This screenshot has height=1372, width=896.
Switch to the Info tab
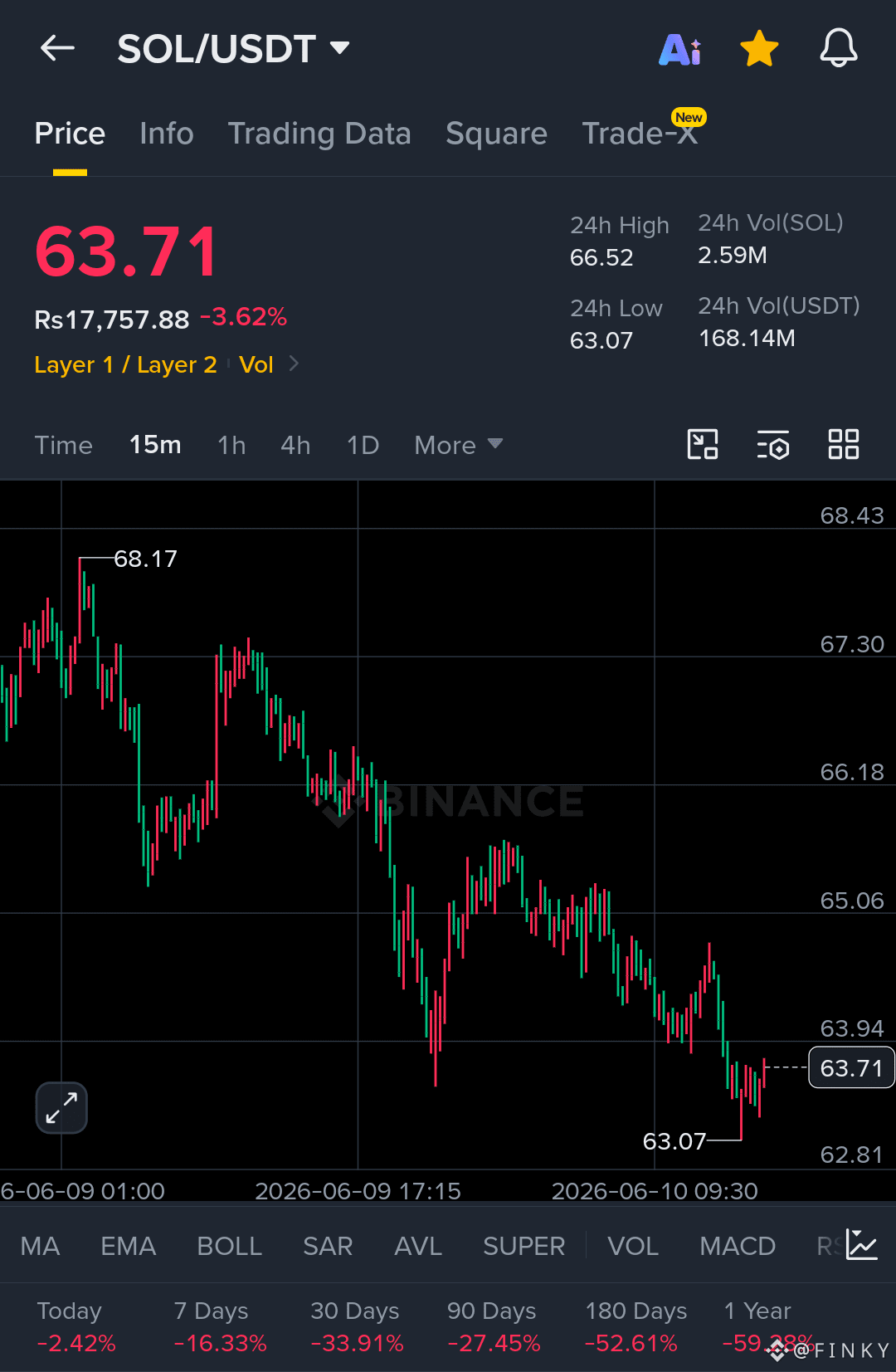[167, 134]
